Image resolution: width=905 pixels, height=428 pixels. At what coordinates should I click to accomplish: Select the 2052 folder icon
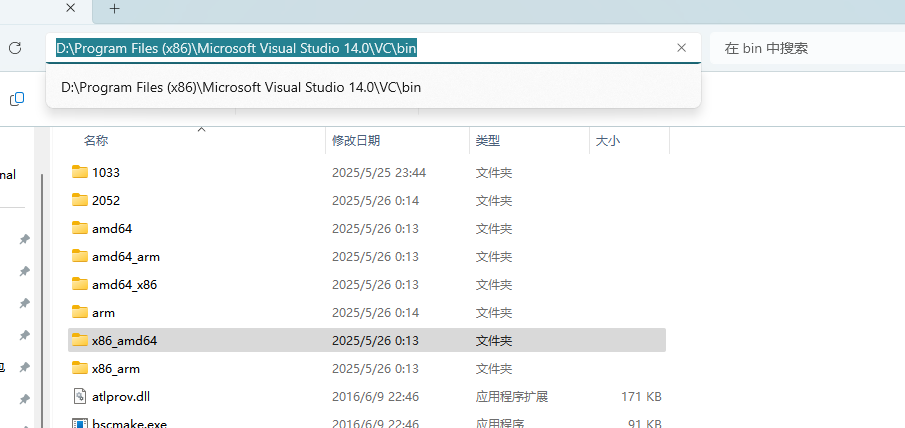(80, 200)
